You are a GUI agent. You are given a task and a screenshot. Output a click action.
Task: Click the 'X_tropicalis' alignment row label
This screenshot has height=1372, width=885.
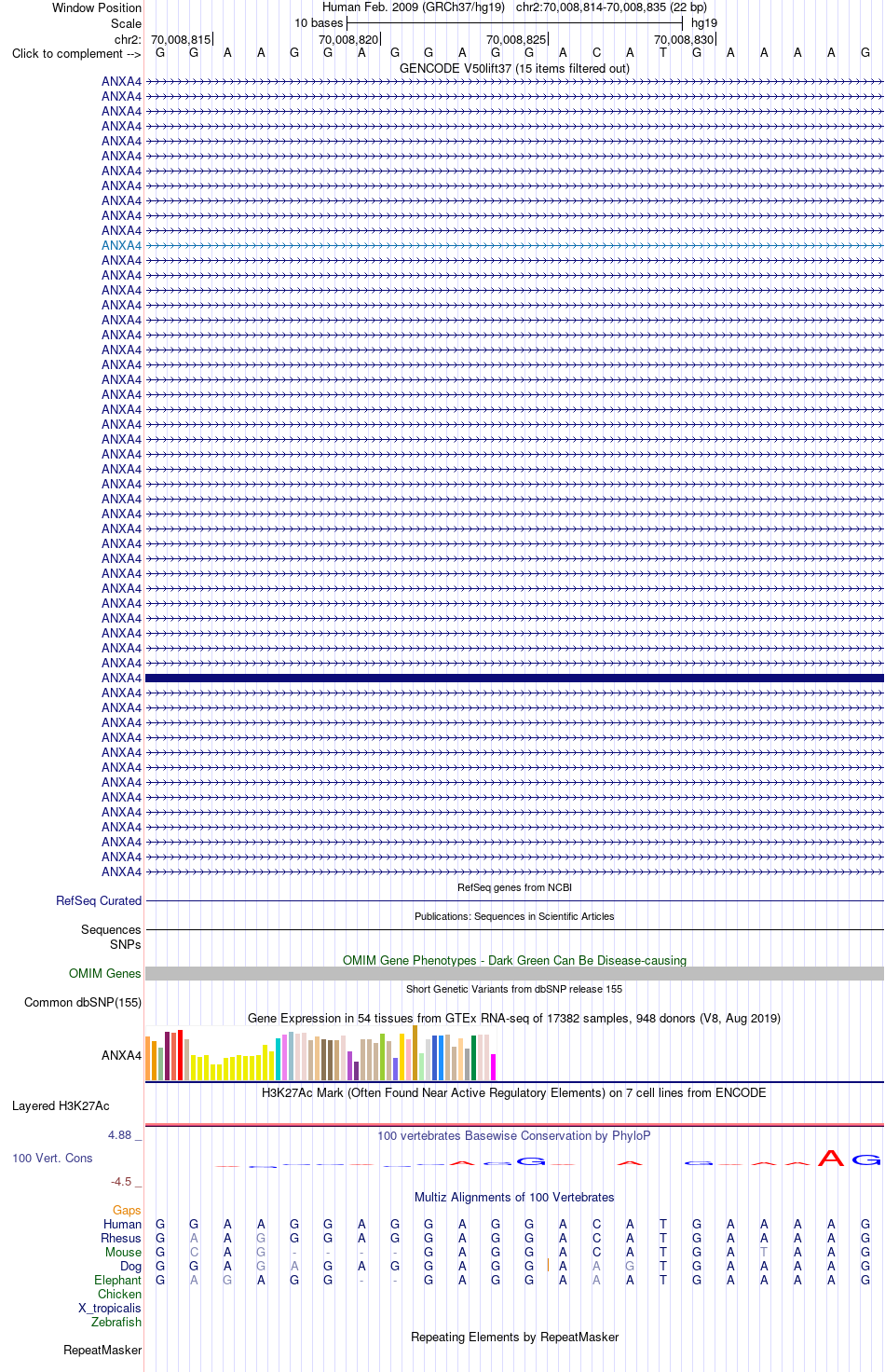(x=110, y=1308)
